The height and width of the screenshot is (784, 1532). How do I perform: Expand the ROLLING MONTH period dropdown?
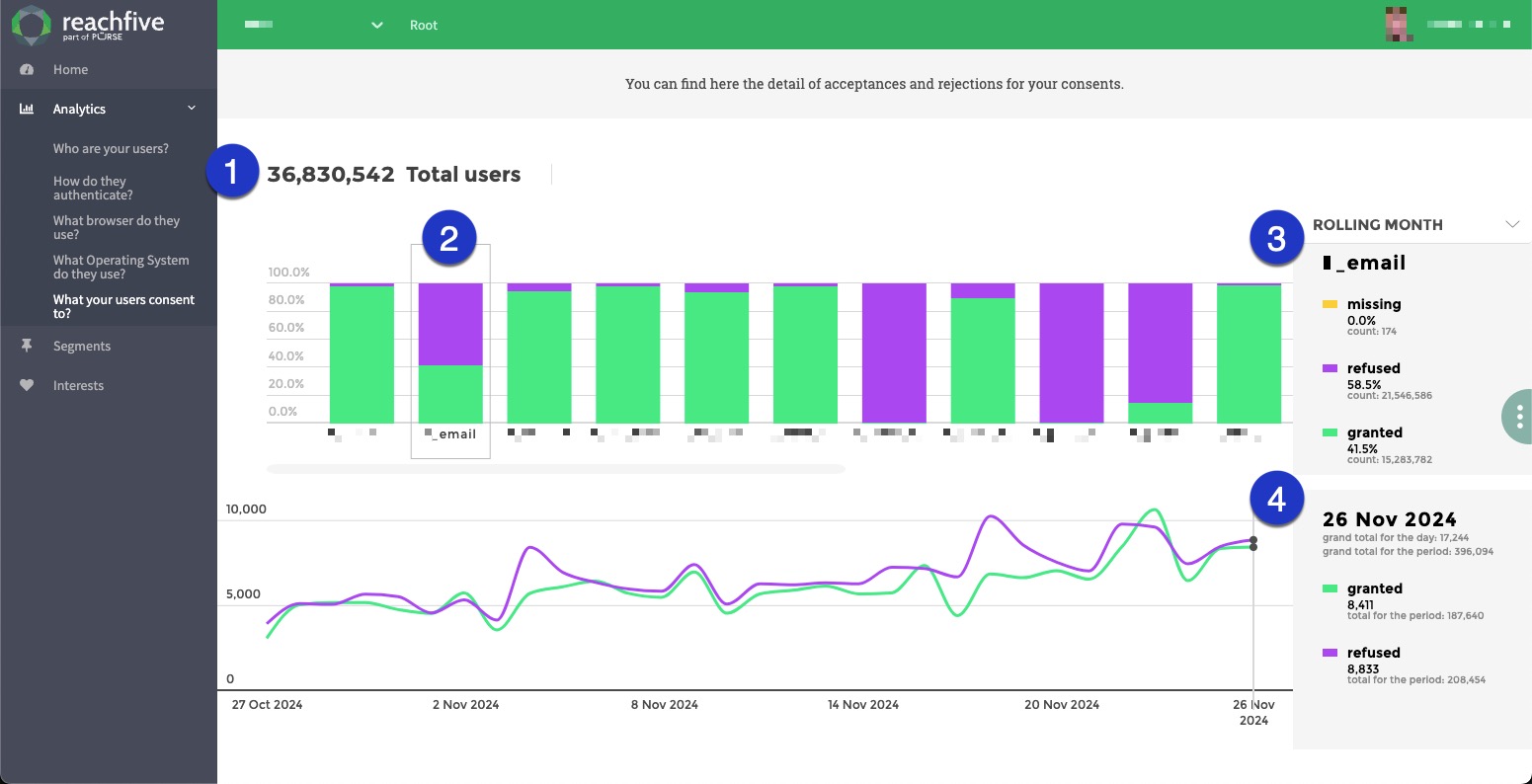(1415, 225)
